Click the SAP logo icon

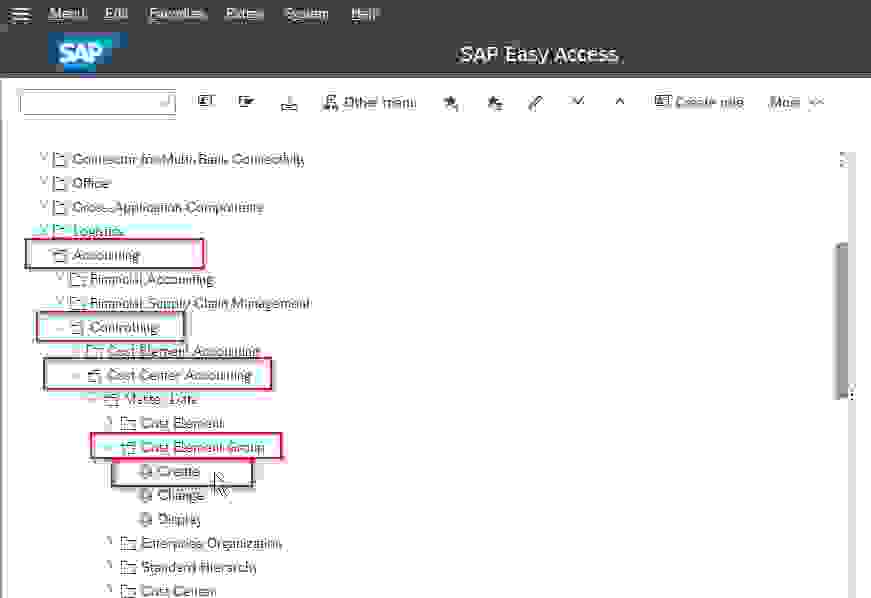pos(84,52)
